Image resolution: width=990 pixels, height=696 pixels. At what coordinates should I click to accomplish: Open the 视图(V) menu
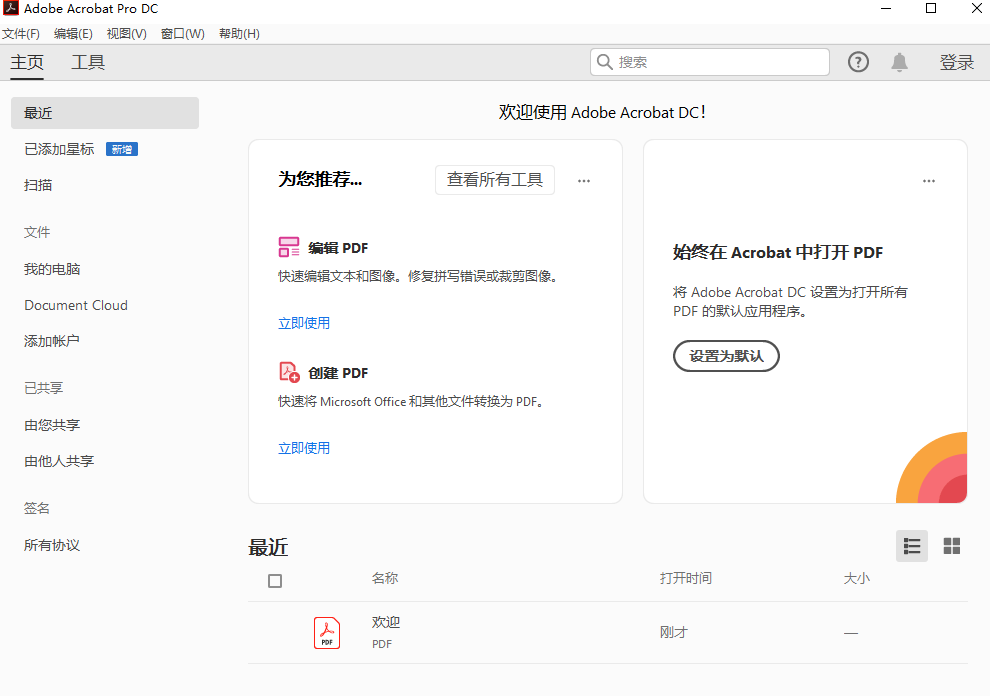[x=126, y=34]
